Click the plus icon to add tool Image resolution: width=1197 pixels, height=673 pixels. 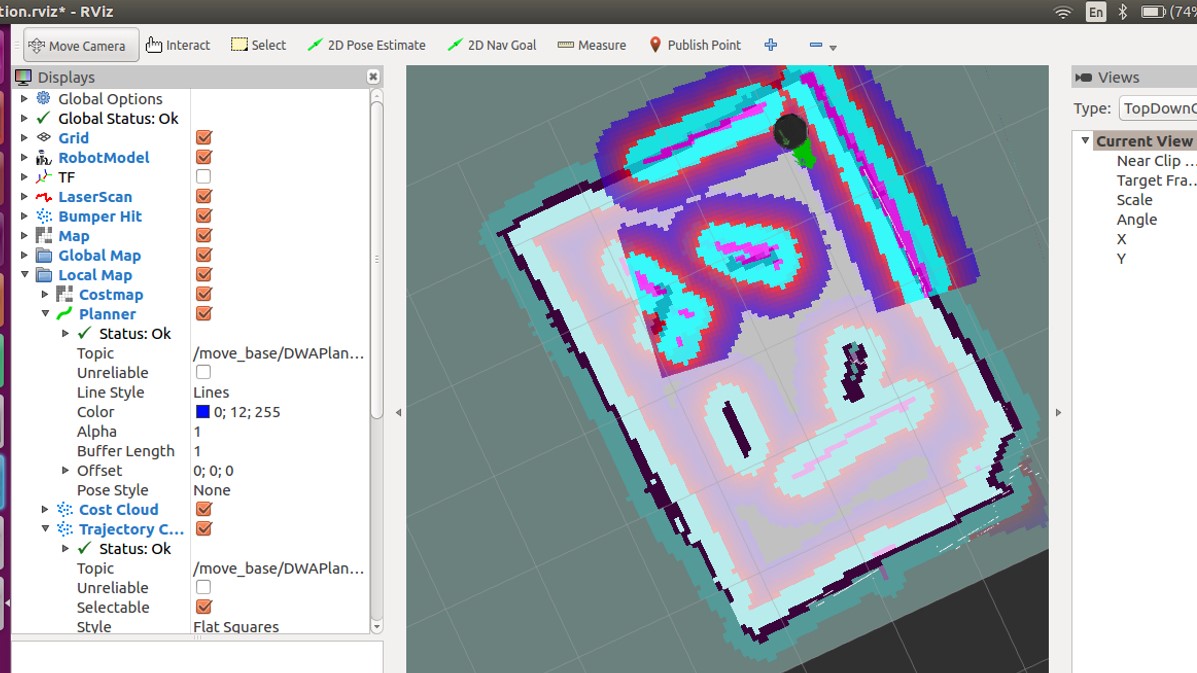click(x=770, y=45)
